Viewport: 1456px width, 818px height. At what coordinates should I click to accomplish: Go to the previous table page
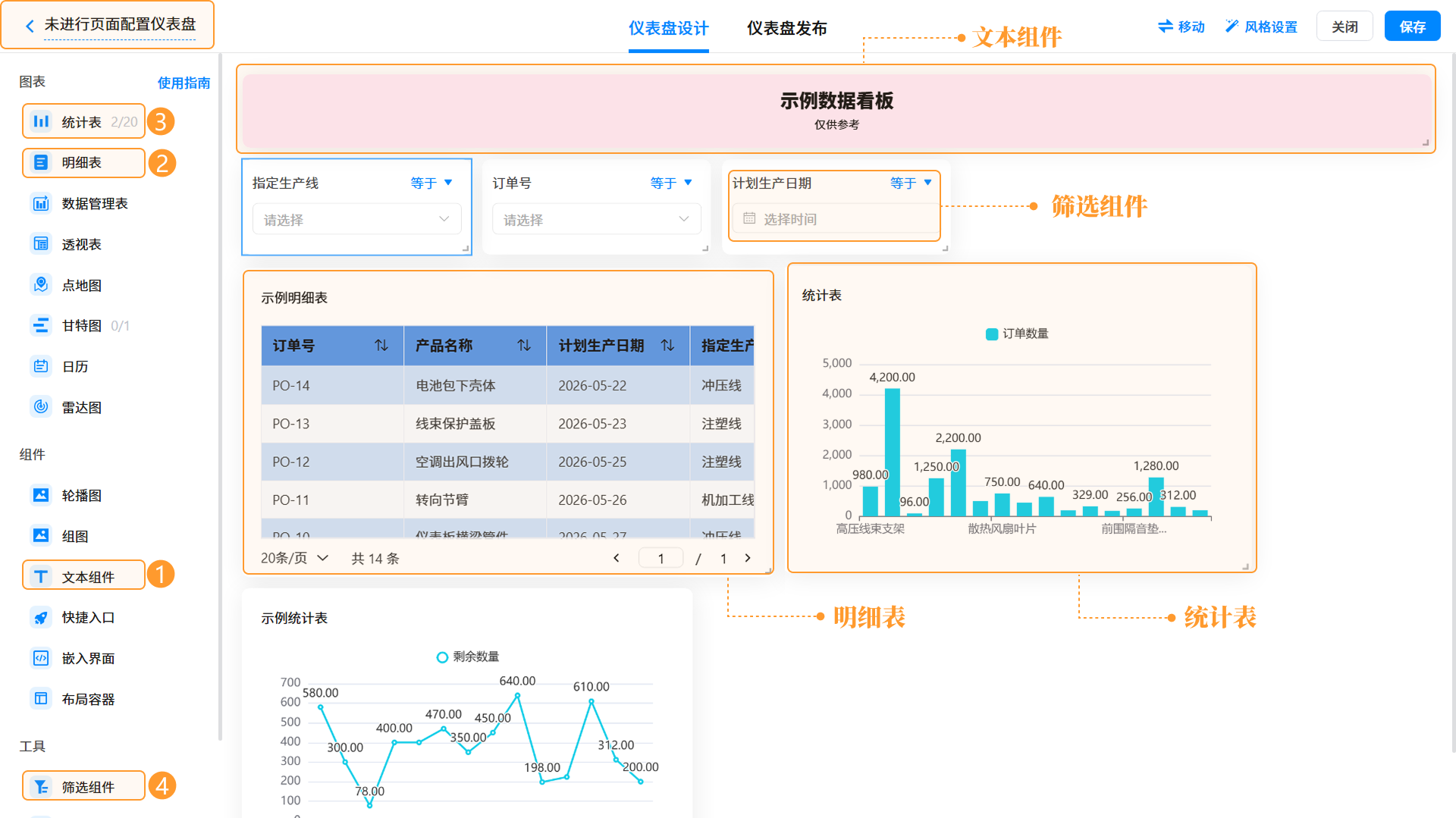pyautogui.click(x=617, y=558)
